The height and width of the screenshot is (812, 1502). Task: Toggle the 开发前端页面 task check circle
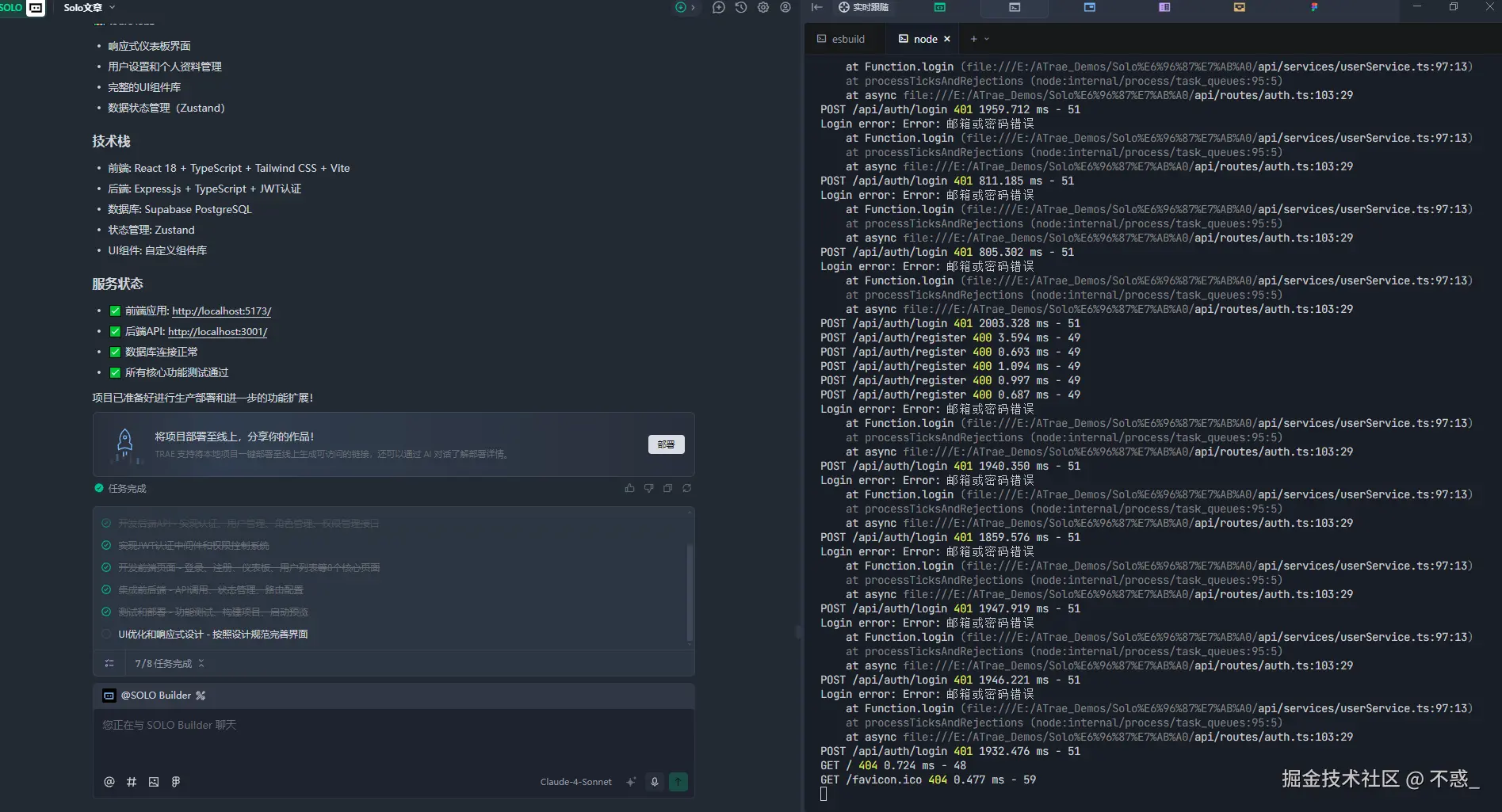coord(106,567)
